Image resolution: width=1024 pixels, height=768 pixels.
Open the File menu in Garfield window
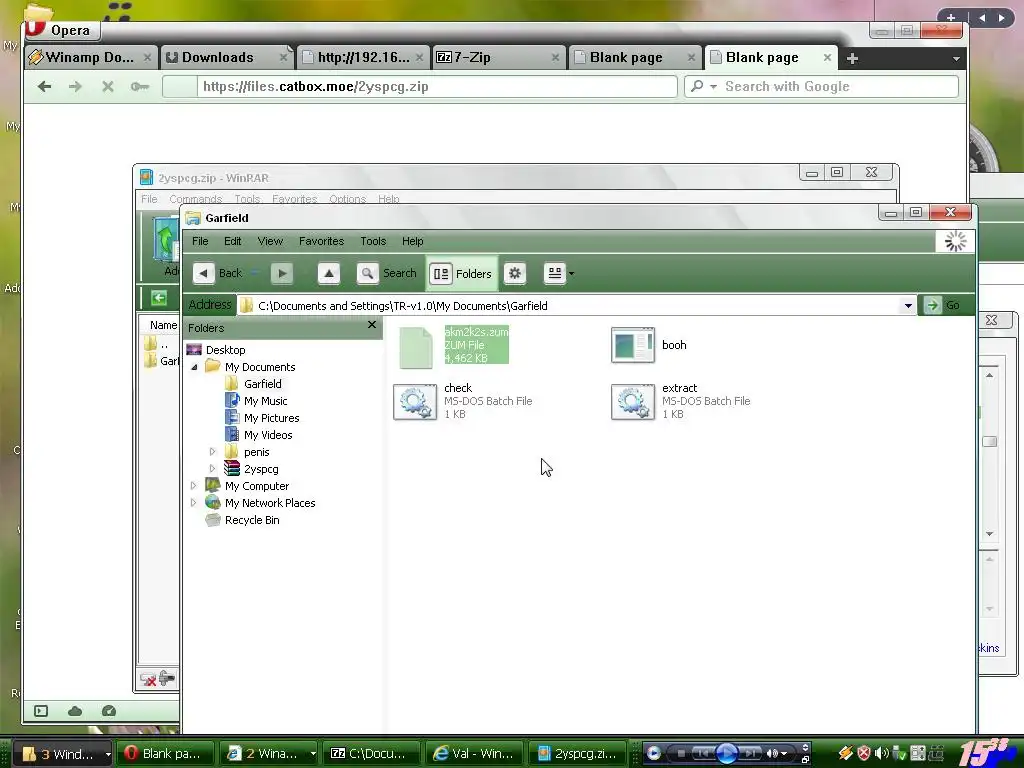pyautogui.click(x=200, y=241)
